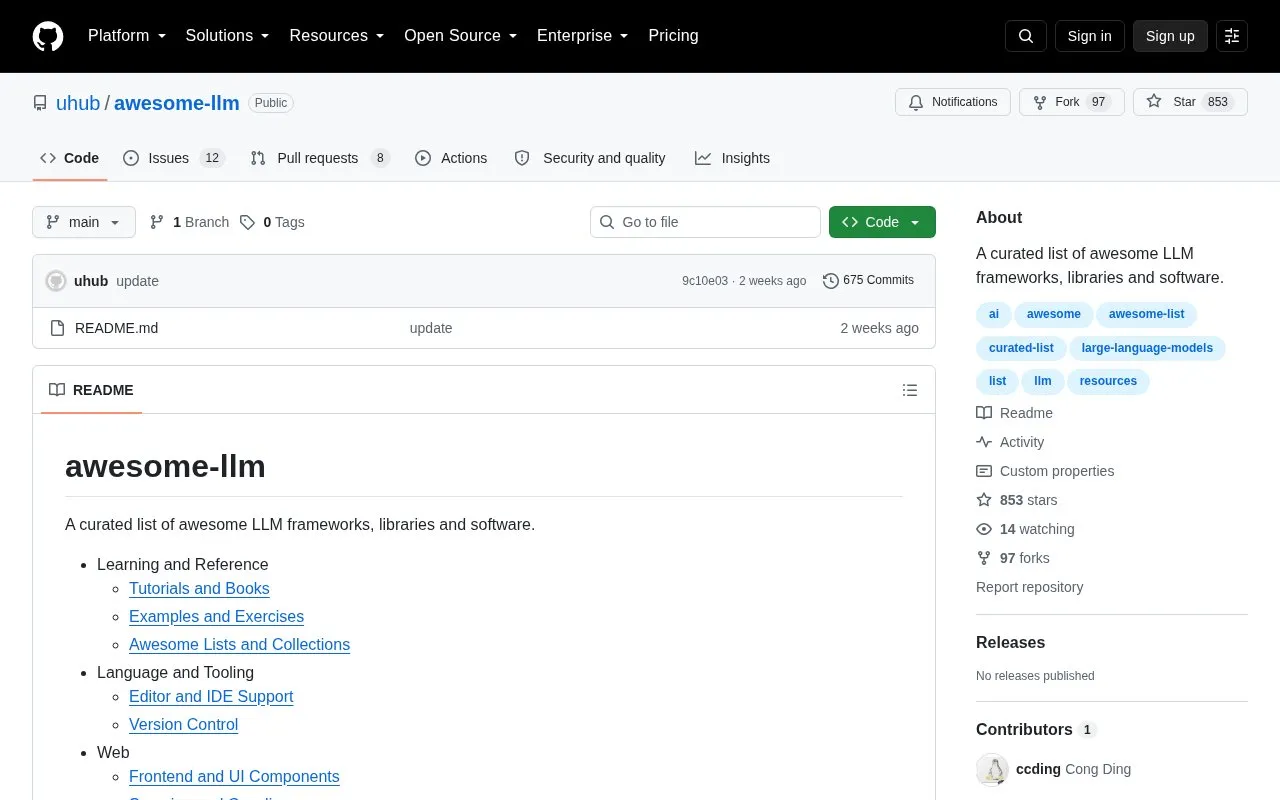Go to the GitHub logo homepage
Image resolution: width=1280 pixels, height=800 pixels.
[48, 36]
